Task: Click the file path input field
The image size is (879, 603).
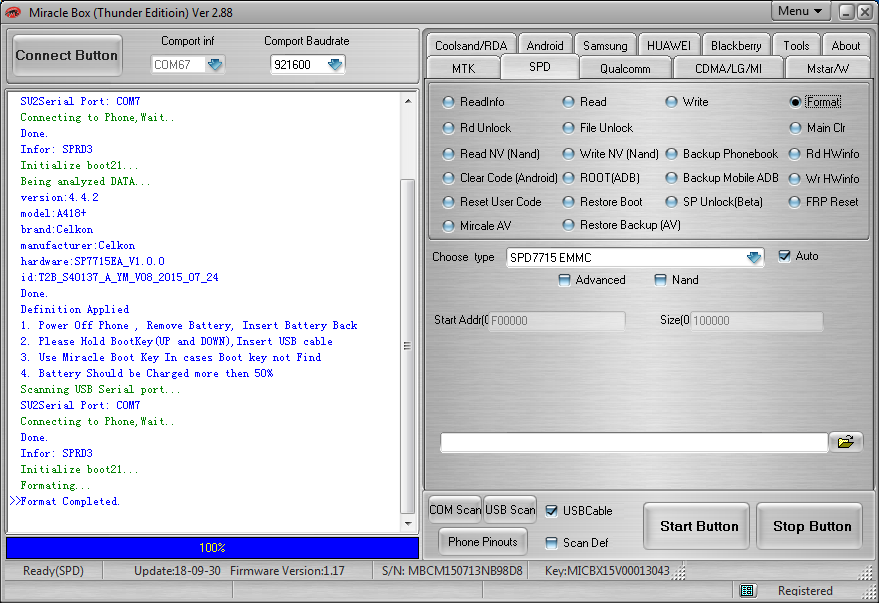Action: [634, 442]
